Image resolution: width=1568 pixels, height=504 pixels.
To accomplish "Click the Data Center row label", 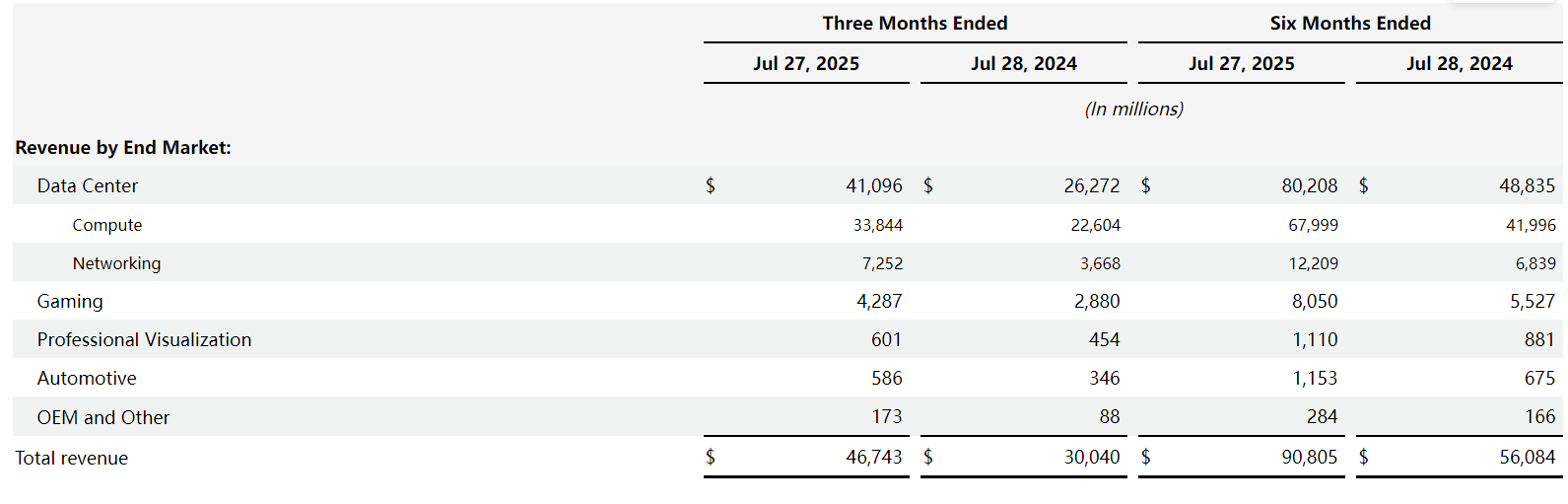I will (88, 185).
